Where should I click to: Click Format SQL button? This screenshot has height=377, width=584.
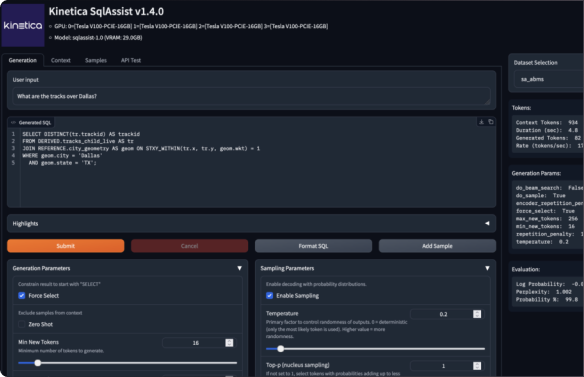tap(313, 246)
